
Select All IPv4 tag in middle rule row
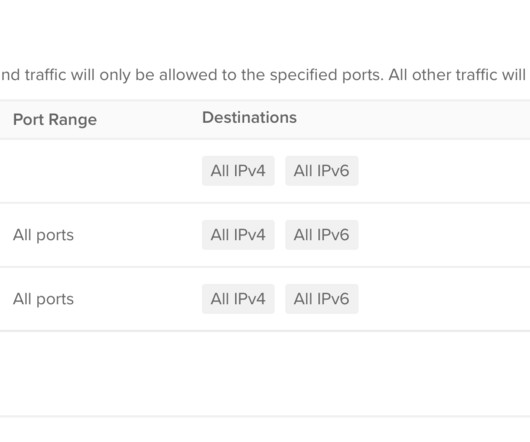[238, 235]
